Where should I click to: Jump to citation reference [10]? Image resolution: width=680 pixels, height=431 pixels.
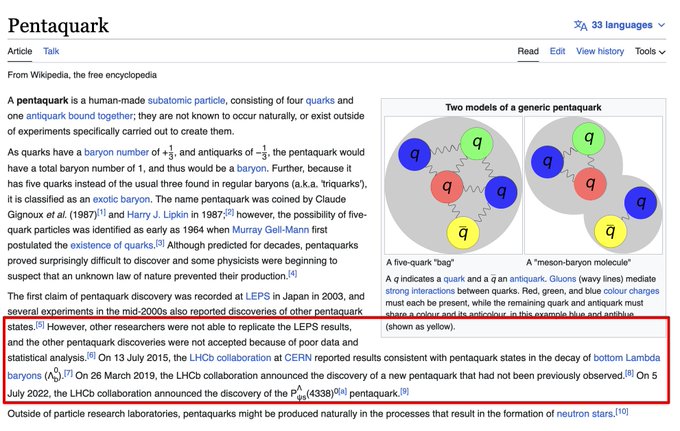pyautogui.click(x=622, y=411)
